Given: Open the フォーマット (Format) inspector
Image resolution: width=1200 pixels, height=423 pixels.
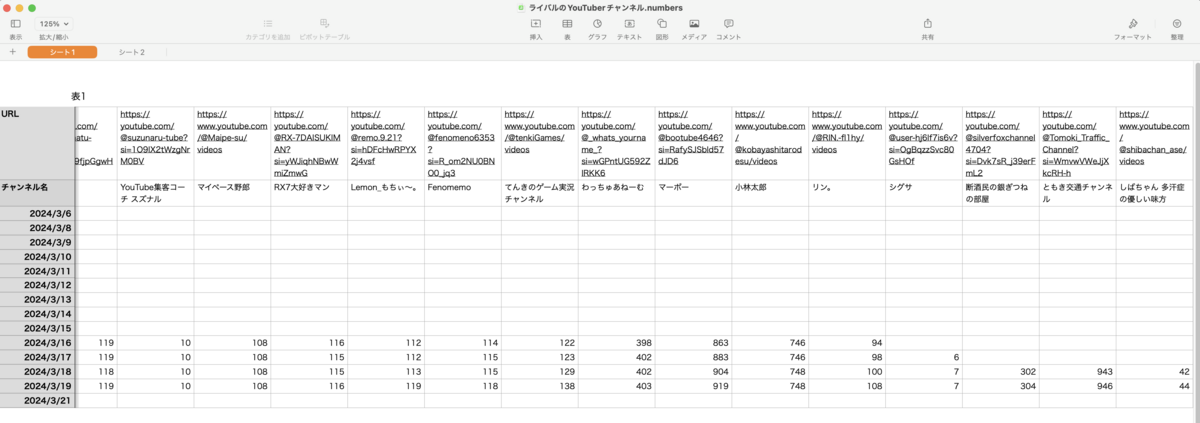Looking at the screenshot, I should click(x=1133, y=23).
